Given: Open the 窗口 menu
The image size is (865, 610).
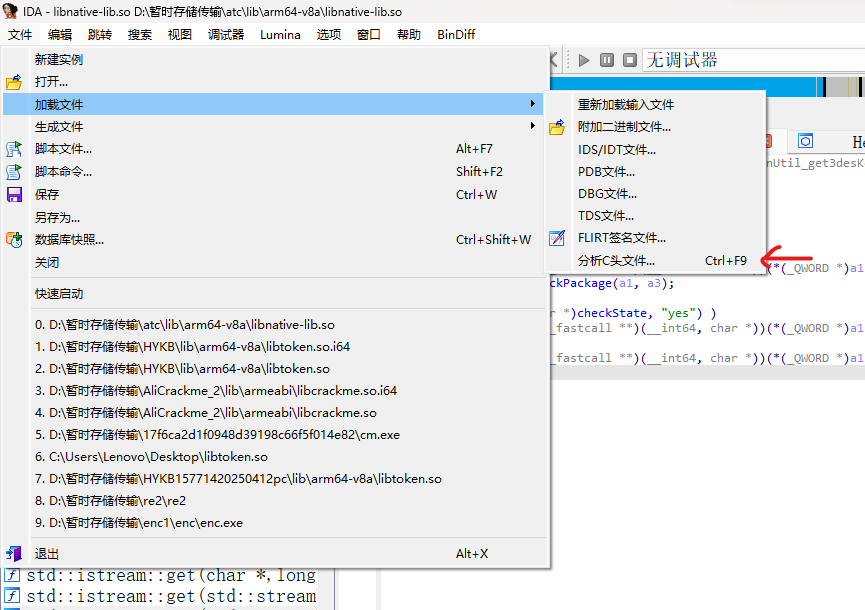Looking at the screenshot, I should click(x=369, y=35).
